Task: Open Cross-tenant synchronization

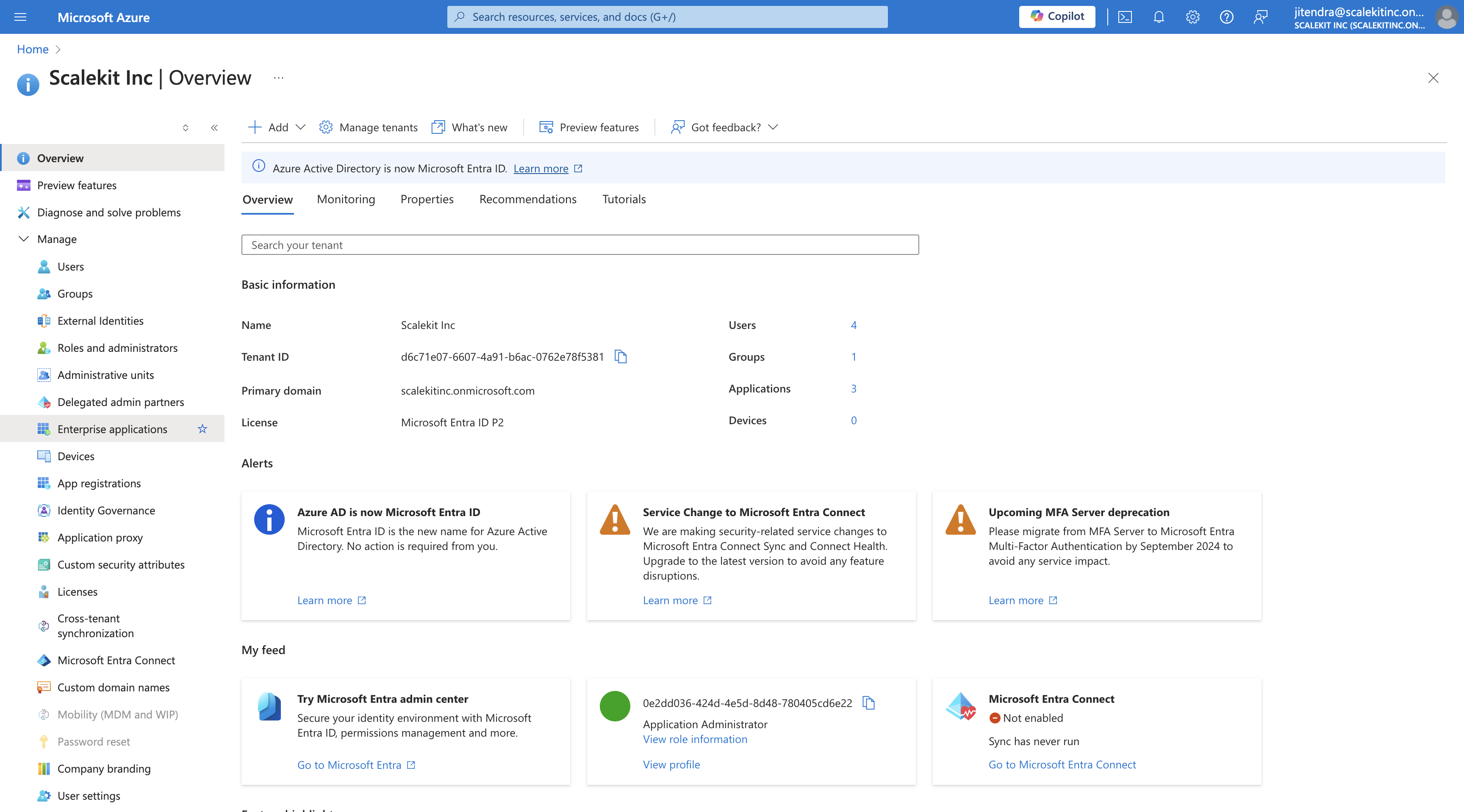Action: [x=95, y=626]
